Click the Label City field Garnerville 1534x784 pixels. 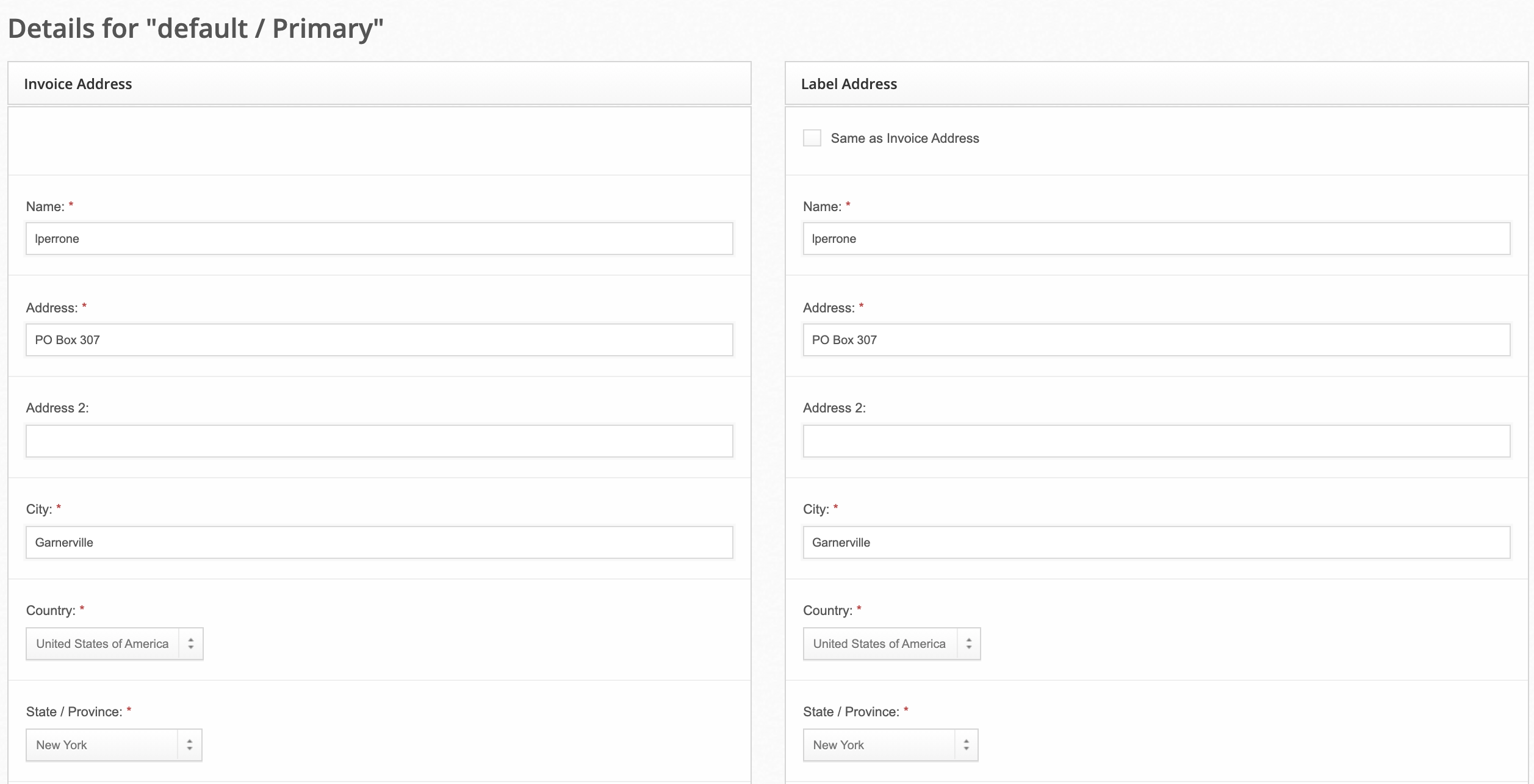coord(1156,542)
